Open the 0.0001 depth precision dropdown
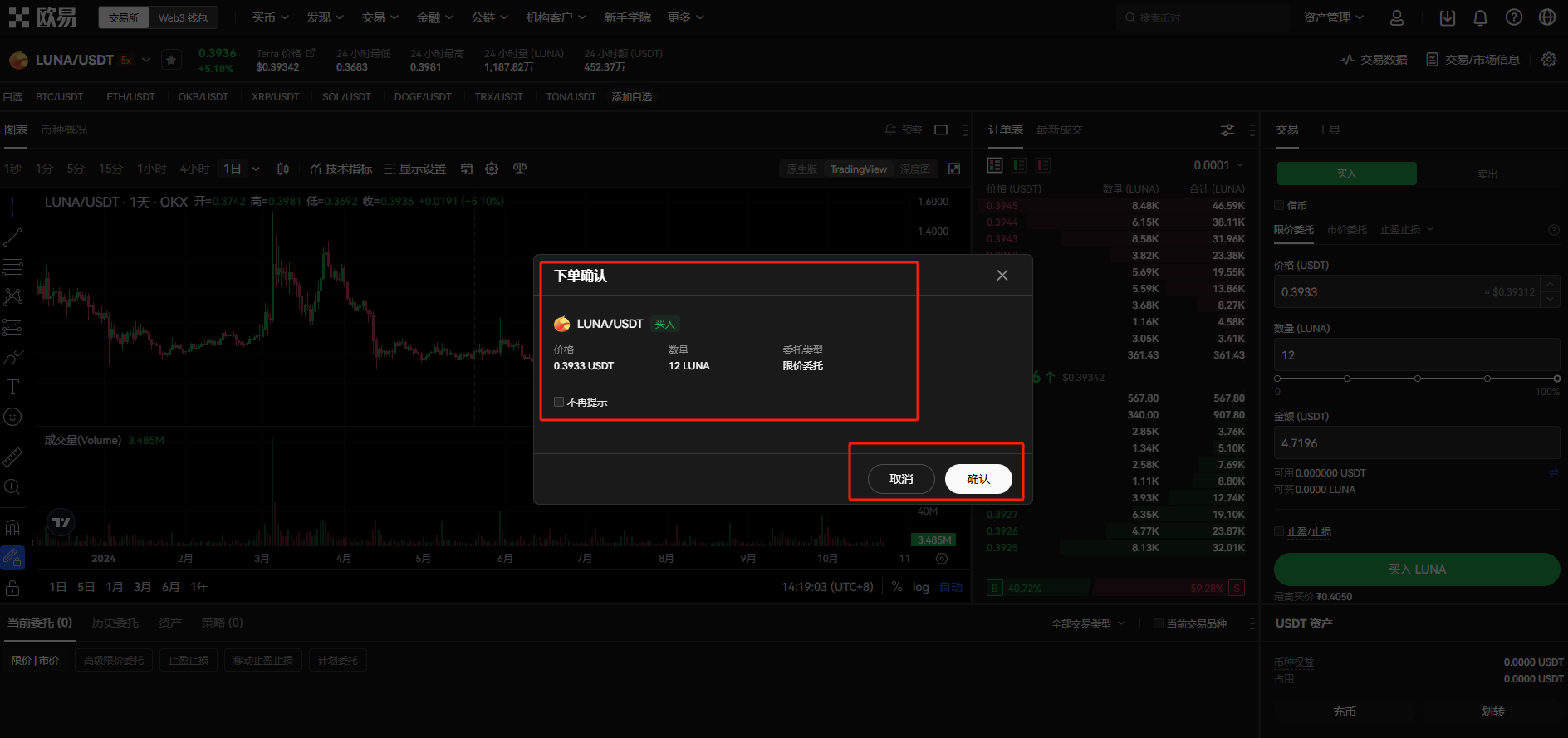 (1218, 165)
